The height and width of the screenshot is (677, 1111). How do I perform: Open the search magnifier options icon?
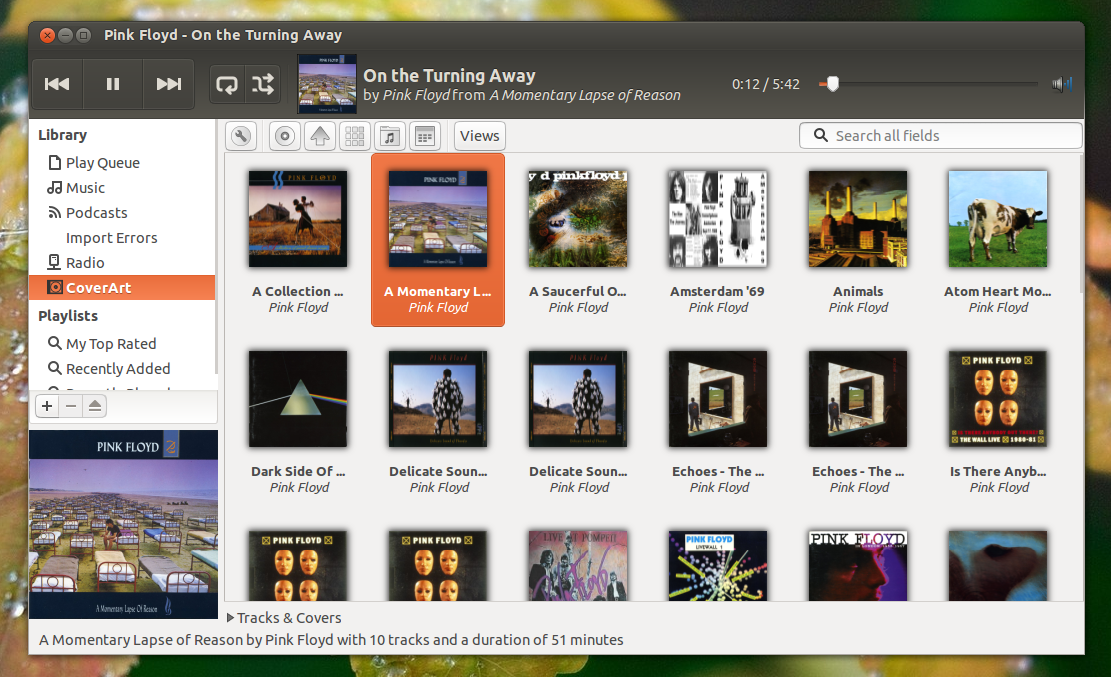tap(820, 135)
